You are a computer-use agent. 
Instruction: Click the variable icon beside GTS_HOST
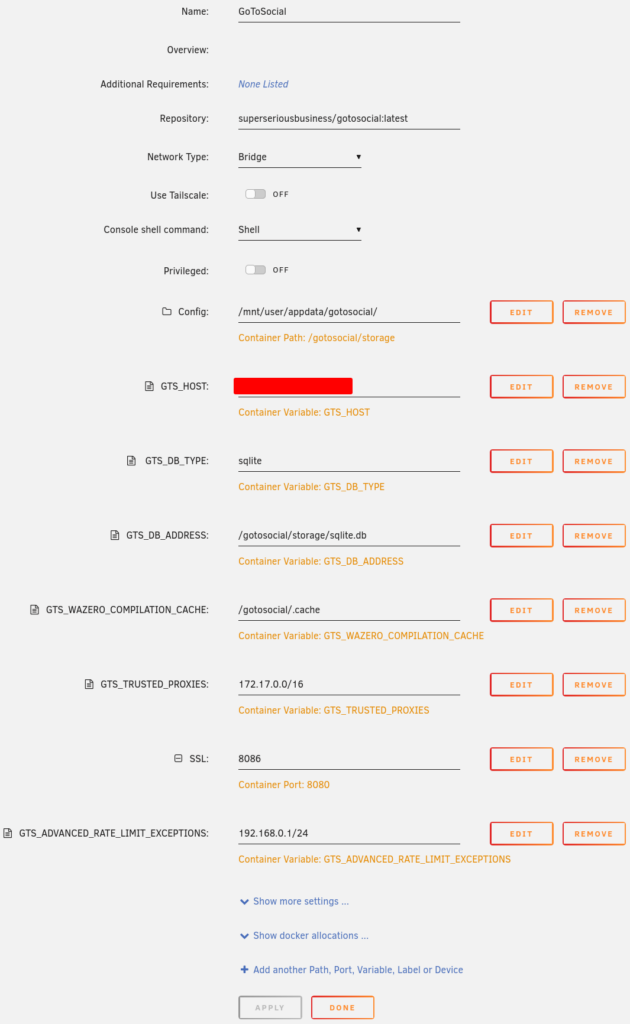[x=149, y=386]
